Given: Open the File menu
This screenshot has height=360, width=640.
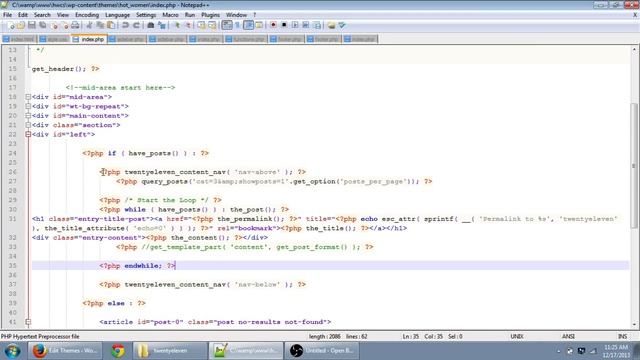Looking at the screenshot, I should [x=7, y=15].
